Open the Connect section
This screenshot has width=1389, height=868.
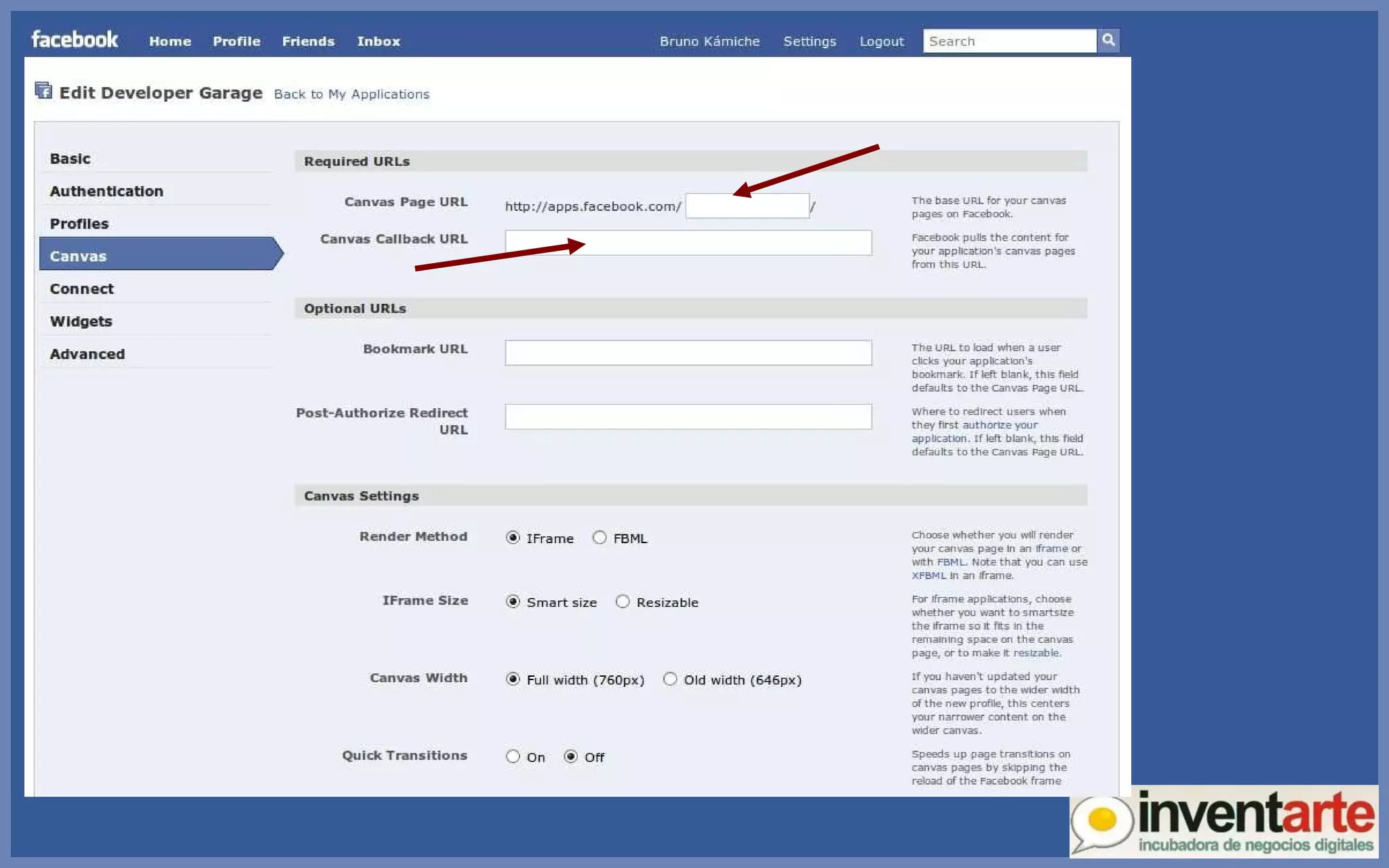[x=82, y=289]
